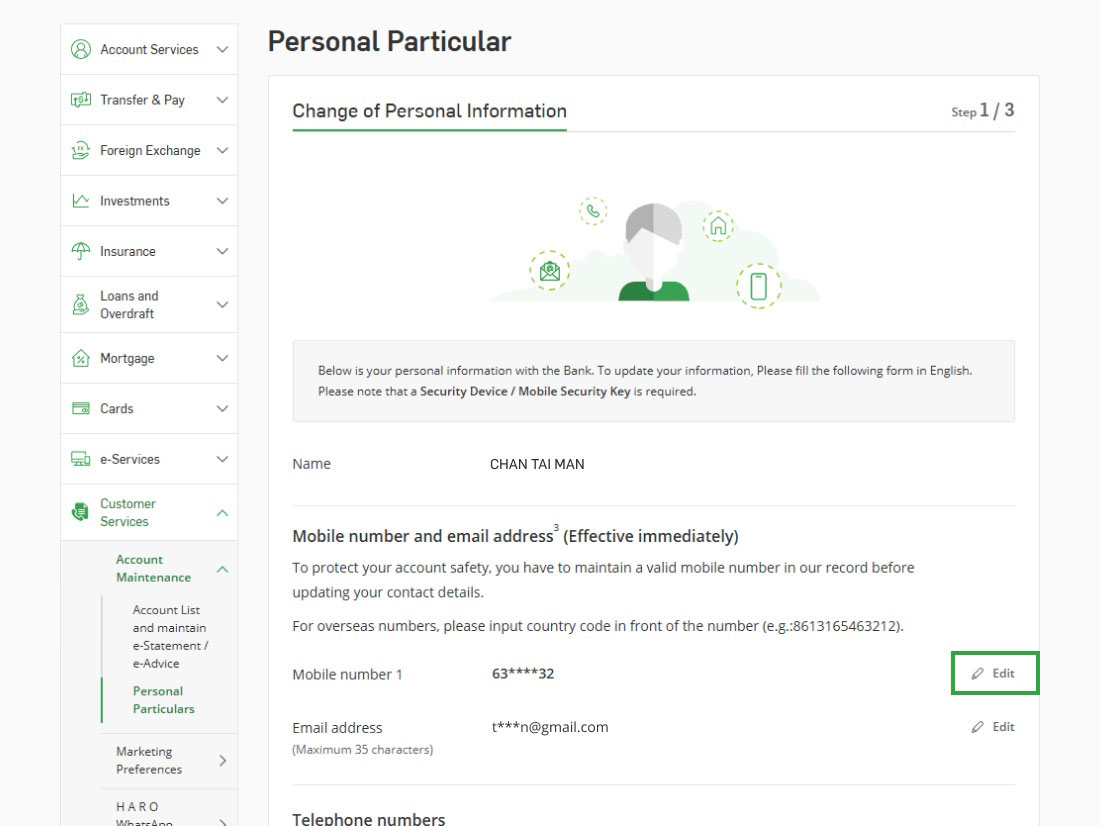
Task: Click the Mortgage house icon
Action: point(81,359)
